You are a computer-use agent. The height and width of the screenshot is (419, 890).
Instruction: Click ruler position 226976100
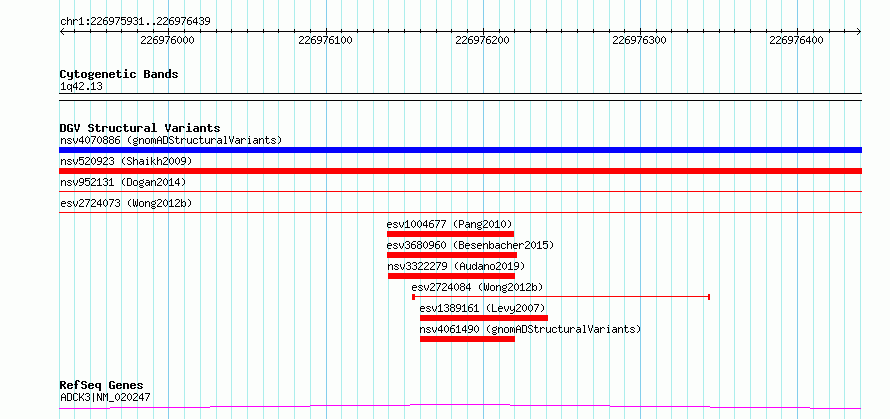[325, 40]
